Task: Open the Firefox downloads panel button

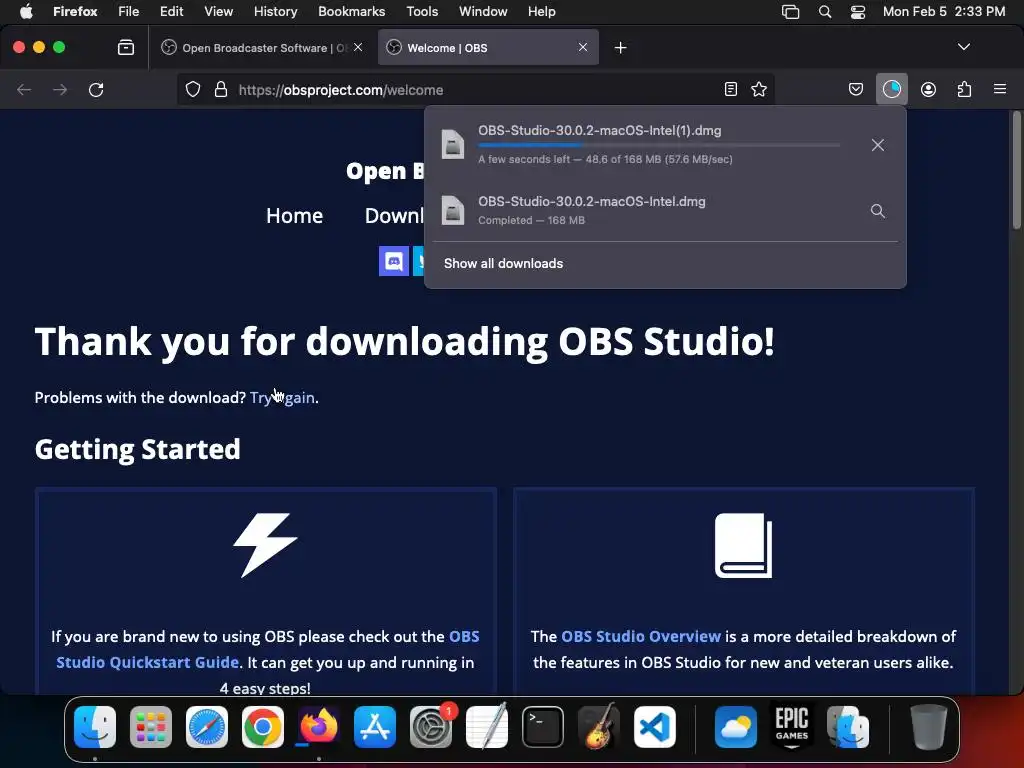Action: pos(891,89)
